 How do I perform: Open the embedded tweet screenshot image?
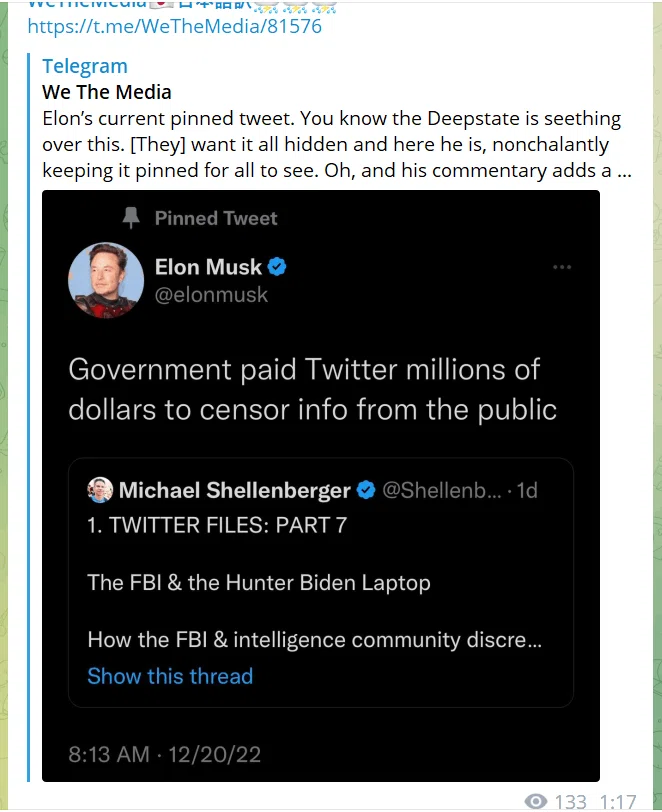coord(321,486)
